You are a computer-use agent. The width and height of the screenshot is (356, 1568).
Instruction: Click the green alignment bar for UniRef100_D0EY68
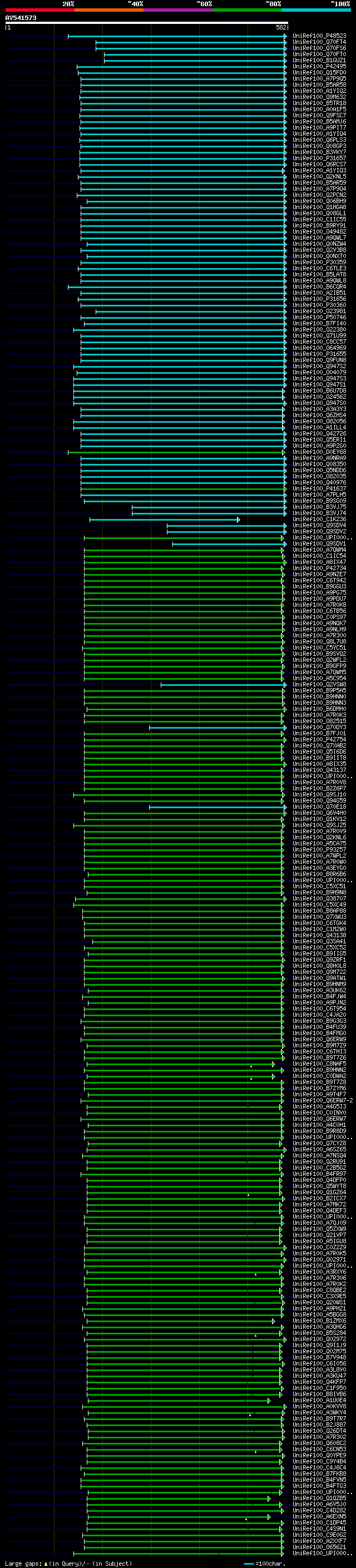click(176, 452)
